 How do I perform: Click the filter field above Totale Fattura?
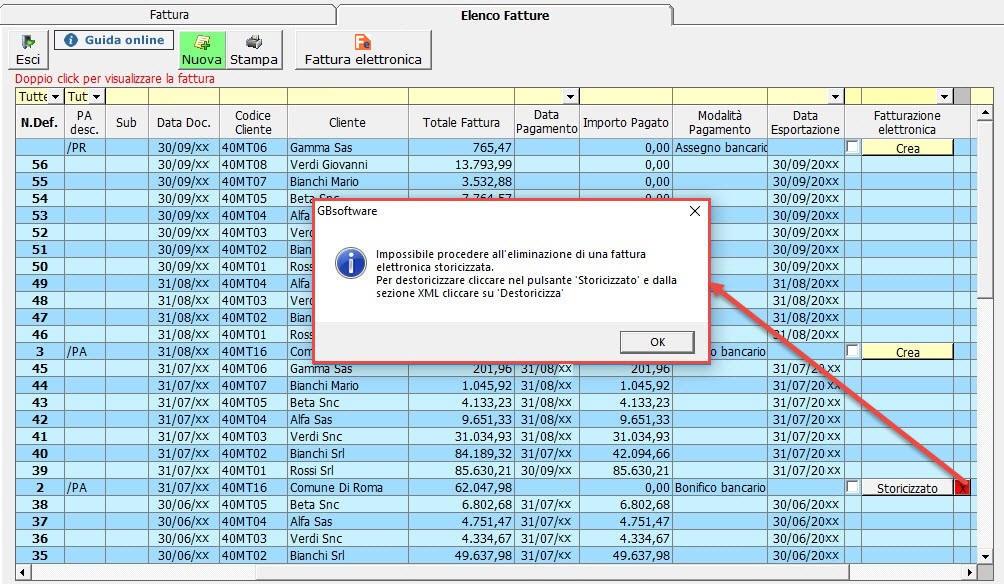tap(461, 97)
